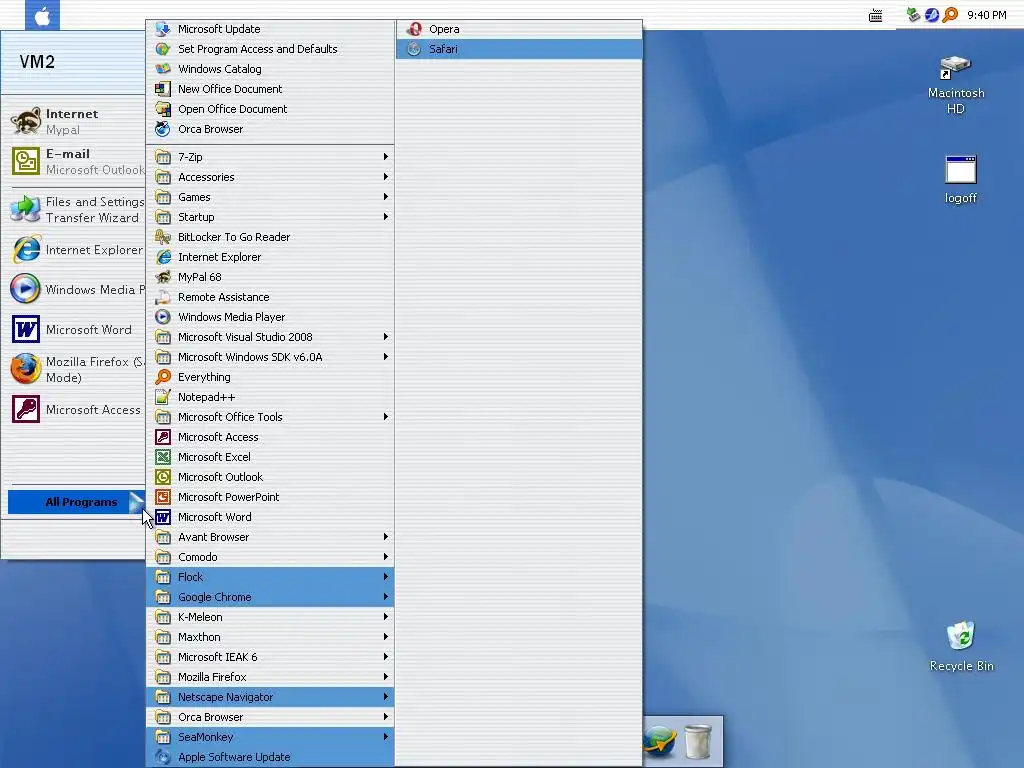Click the Notepad++ icon
This screenshot has width=1024, height=768.
163,397
